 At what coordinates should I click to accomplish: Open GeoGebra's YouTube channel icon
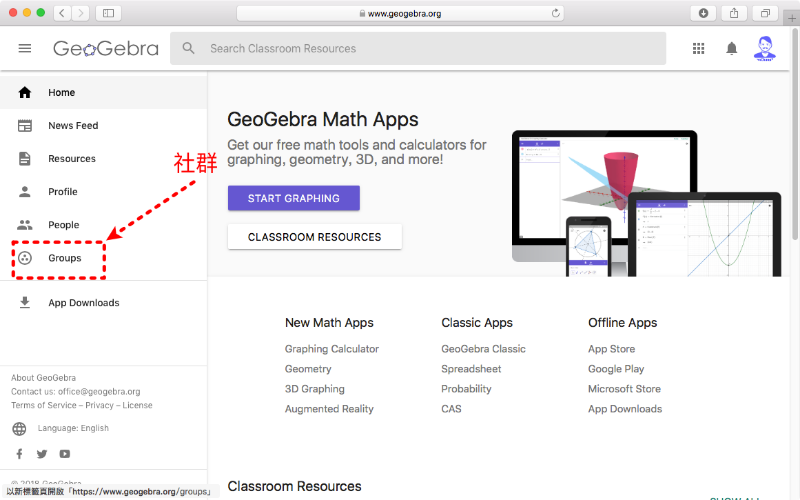pos(65,454)
